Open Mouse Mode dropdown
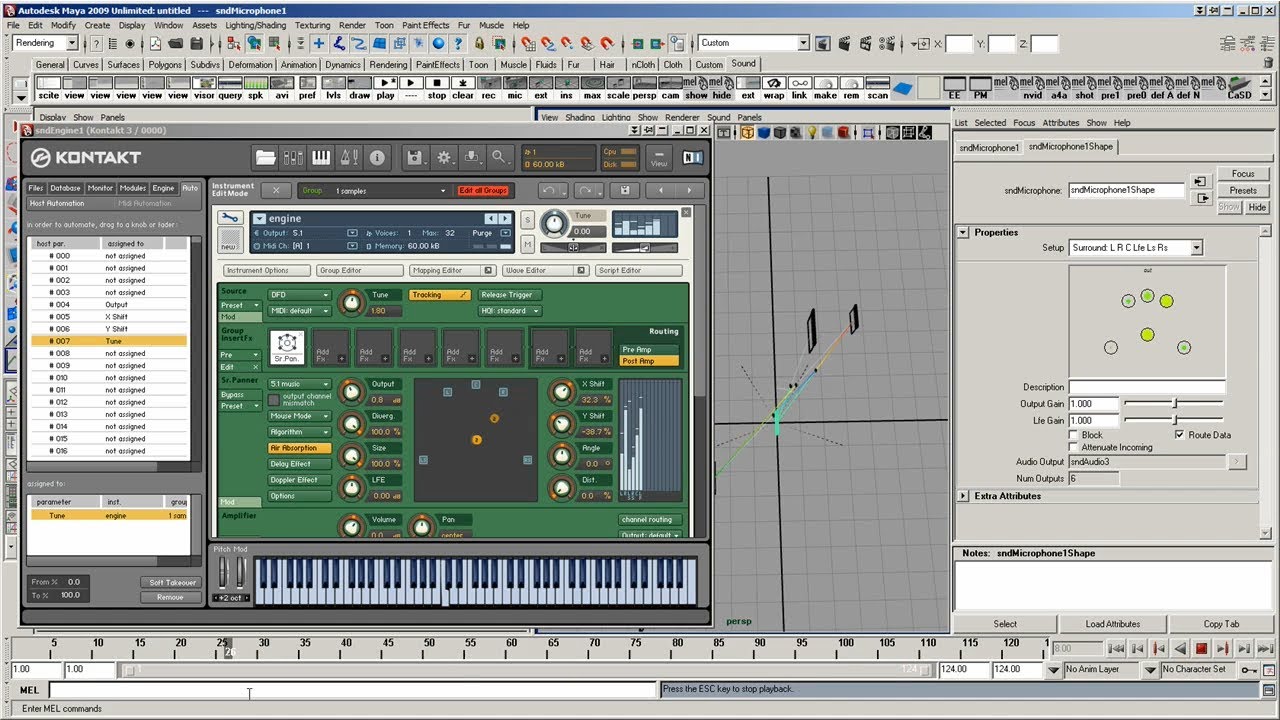Screen dimensions: 1280x720 click(x=299, y=416)
